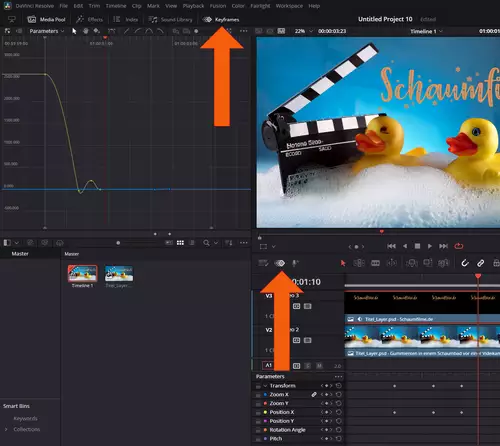Viewport: 500px width, 446px height.
Task: Unlink Zoom X and Zoom Y chain
Action: [314, 394]
